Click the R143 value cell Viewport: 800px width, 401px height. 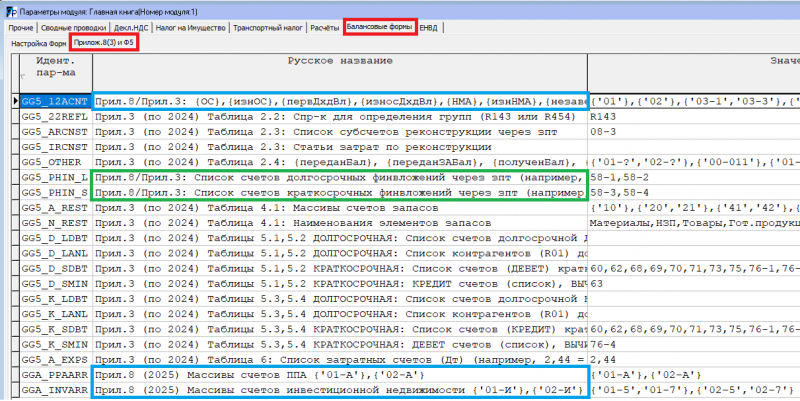coord(605,116)
